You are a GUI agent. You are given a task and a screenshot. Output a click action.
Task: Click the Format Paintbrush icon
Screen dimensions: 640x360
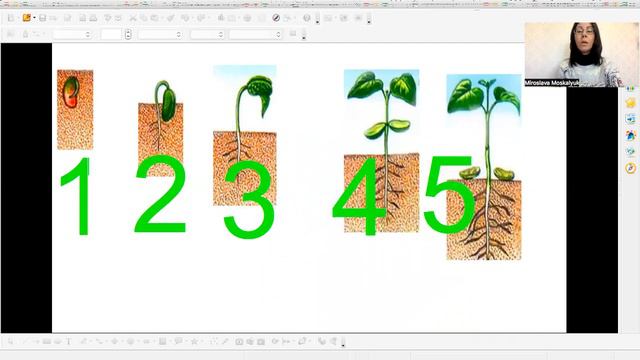(x=171, y=18)
